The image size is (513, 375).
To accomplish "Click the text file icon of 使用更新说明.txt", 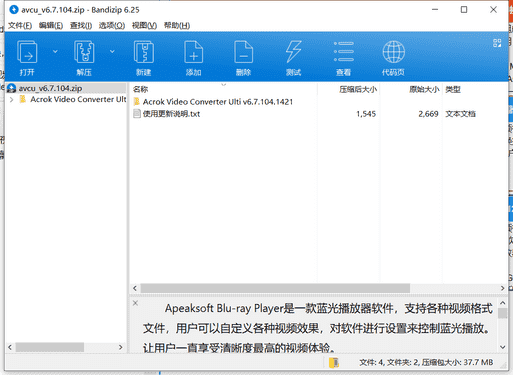I will tap(137, 114).
